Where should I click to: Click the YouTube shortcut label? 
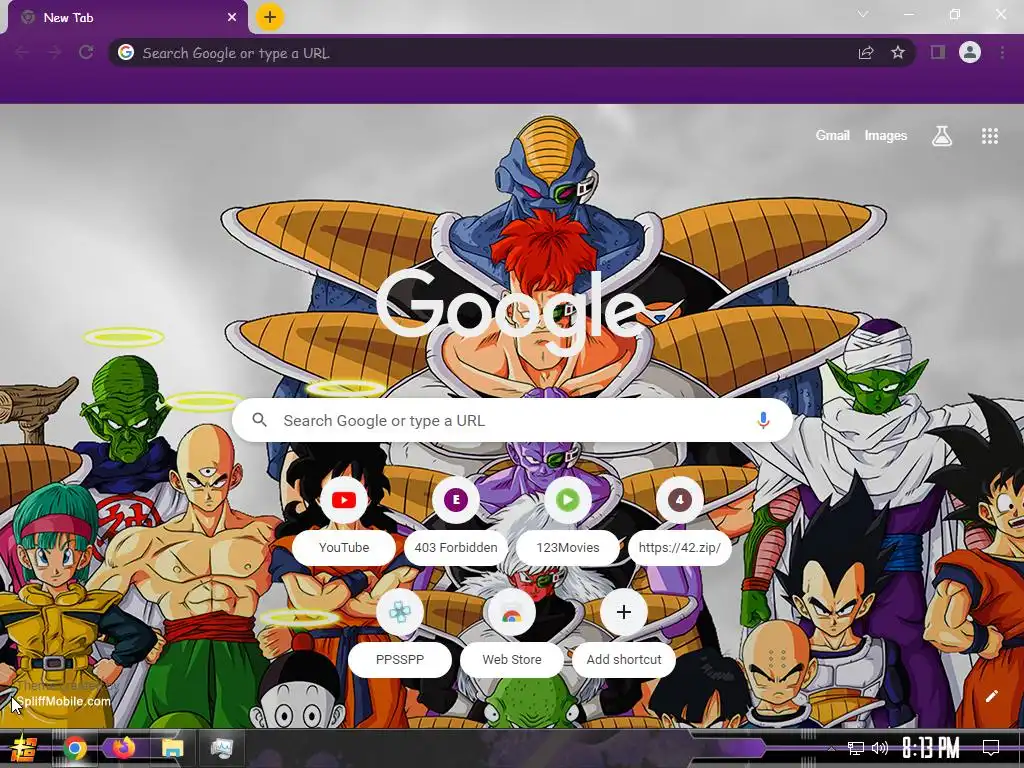[344, 547]
